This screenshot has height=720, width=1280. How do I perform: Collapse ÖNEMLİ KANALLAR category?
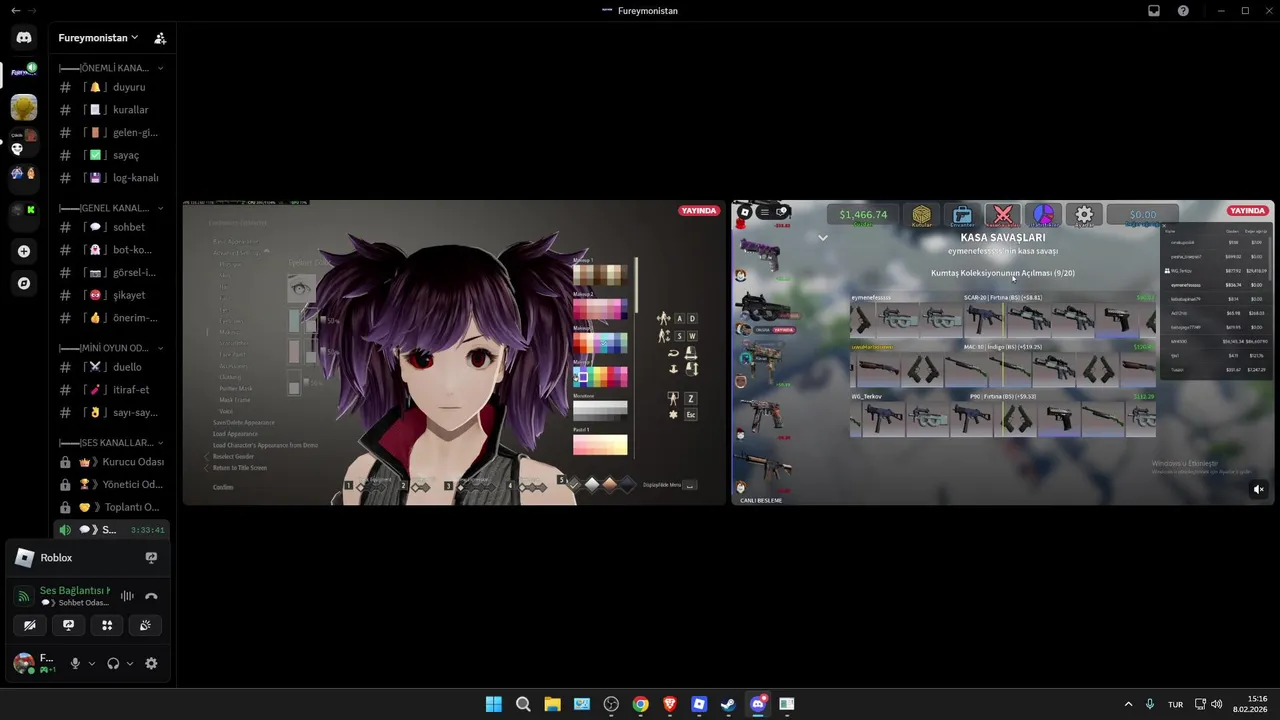[110, 68]
